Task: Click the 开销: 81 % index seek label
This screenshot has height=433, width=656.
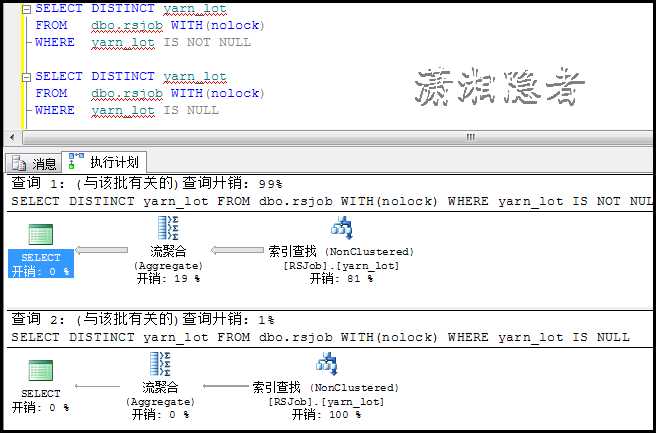Action: click(x=341, y=279)
